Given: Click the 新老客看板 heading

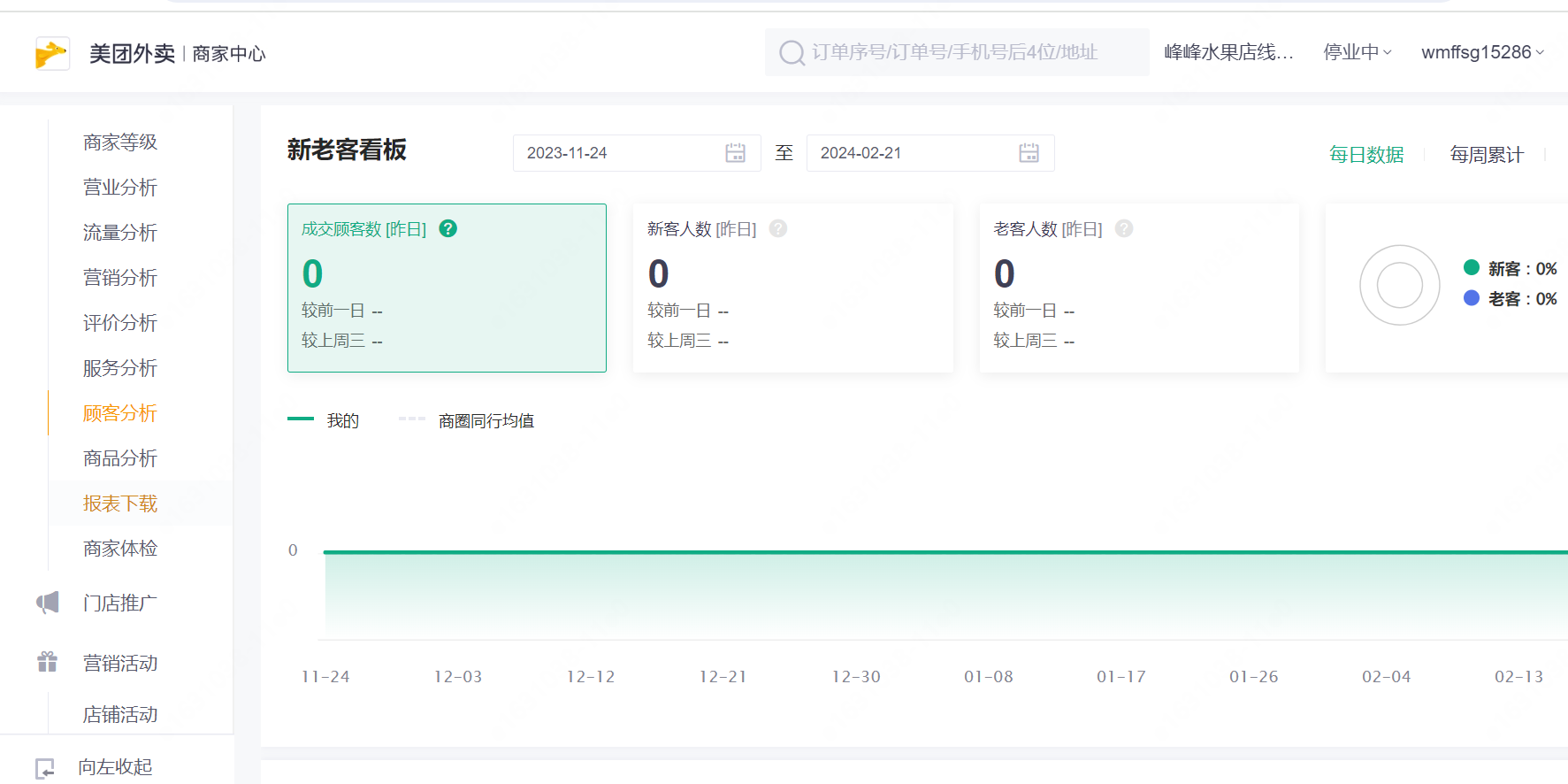Looking at the screenshot, I should pyautogui.click(x=347, y=150).
